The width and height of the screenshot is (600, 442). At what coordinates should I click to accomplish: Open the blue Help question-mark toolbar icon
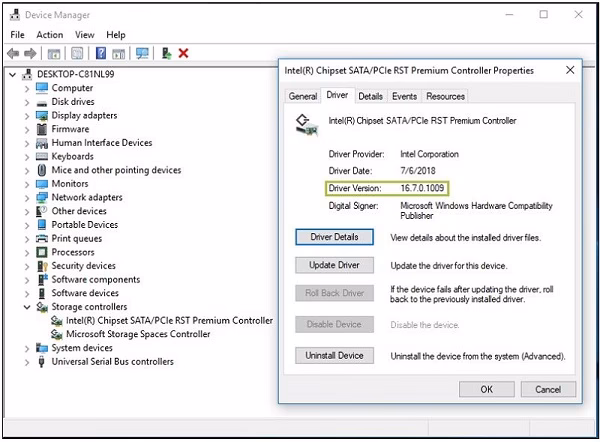[x=101, y=53]
